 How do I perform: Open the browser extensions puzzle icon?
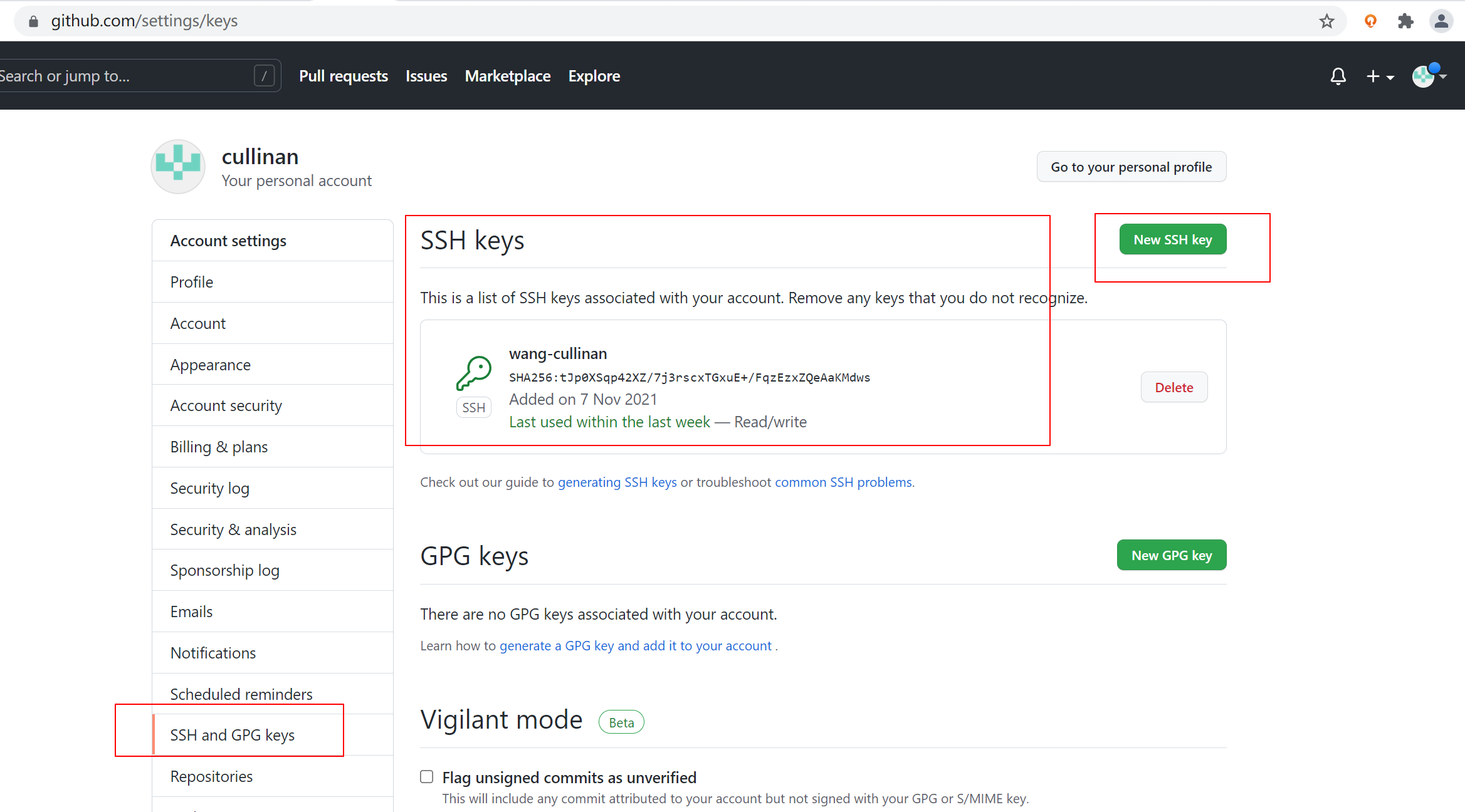1405,21
